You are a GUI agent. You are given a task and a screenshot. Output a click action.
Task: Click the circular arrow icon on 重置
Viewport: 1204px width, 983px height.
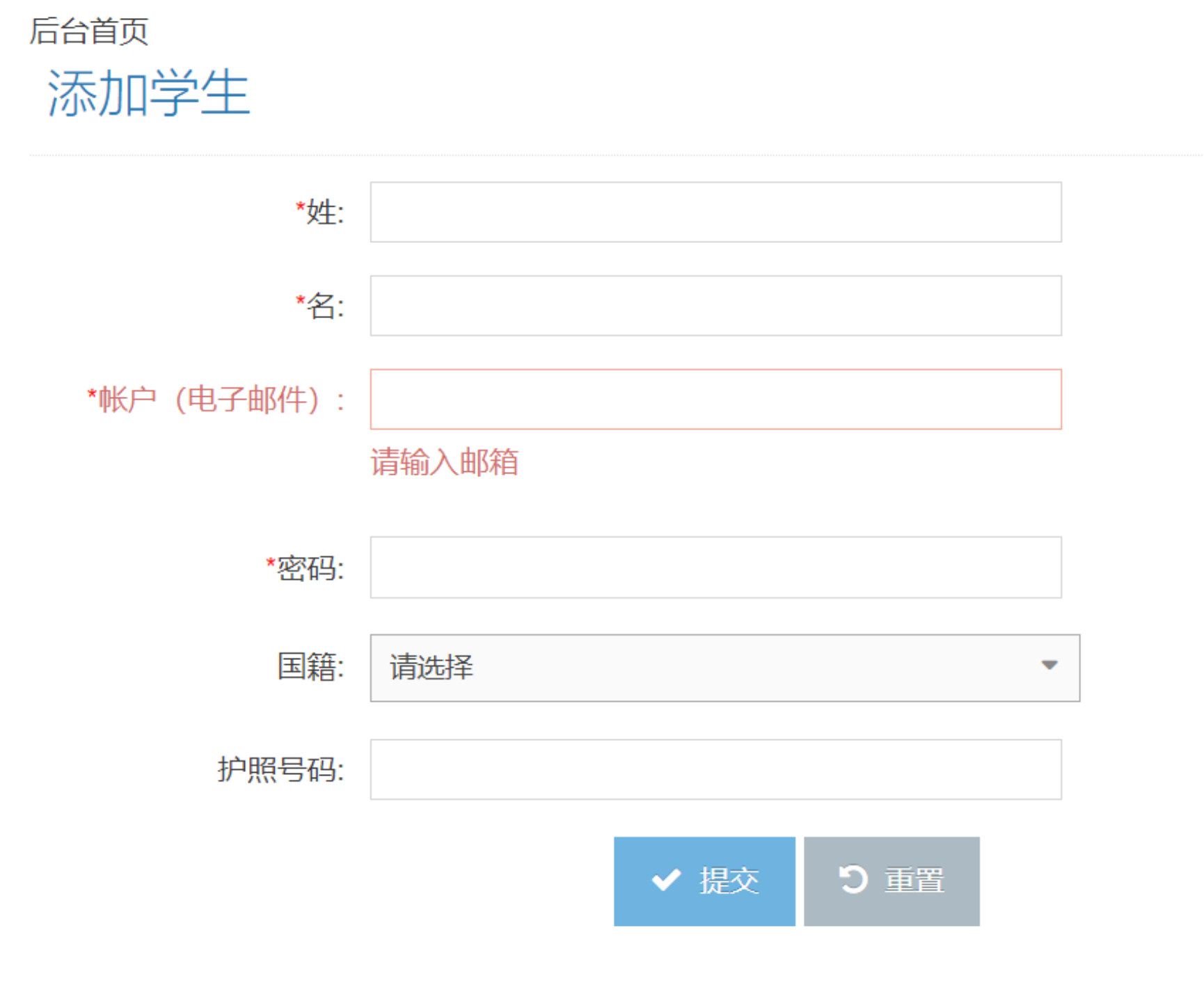(853, 879)
